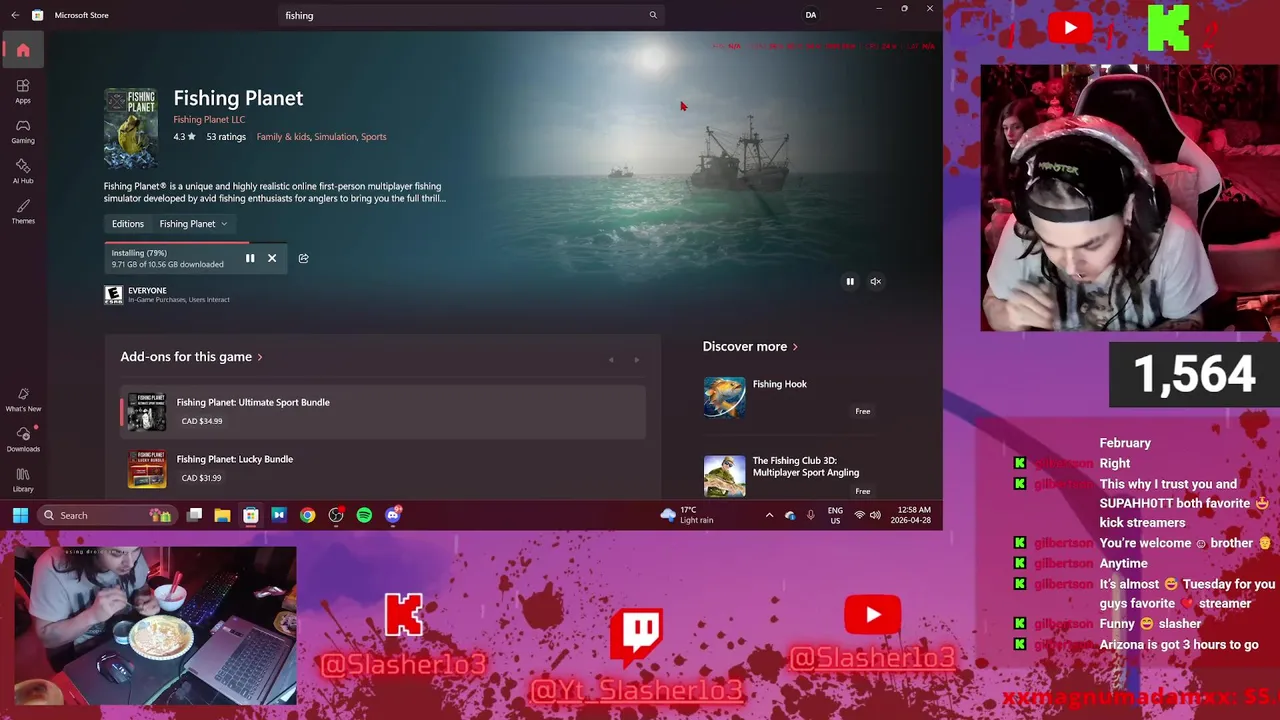
Task: Open Discord from the taskbar
Action: pos(393,515)
